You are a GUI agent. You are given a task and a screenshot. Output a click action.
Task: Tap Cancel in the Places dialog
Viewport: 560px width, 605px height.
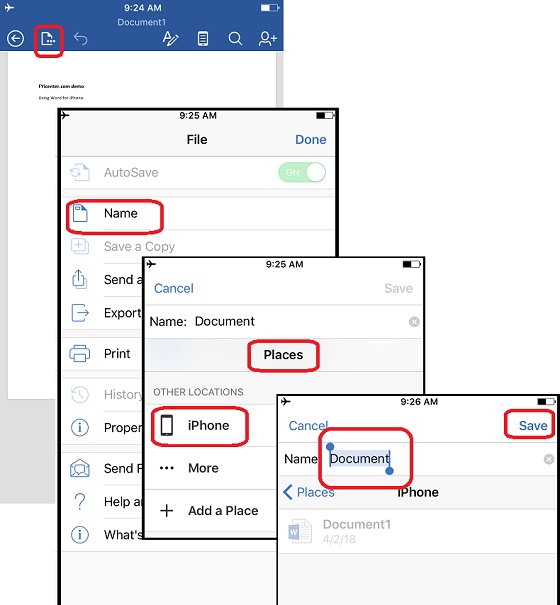click(174, 289)
